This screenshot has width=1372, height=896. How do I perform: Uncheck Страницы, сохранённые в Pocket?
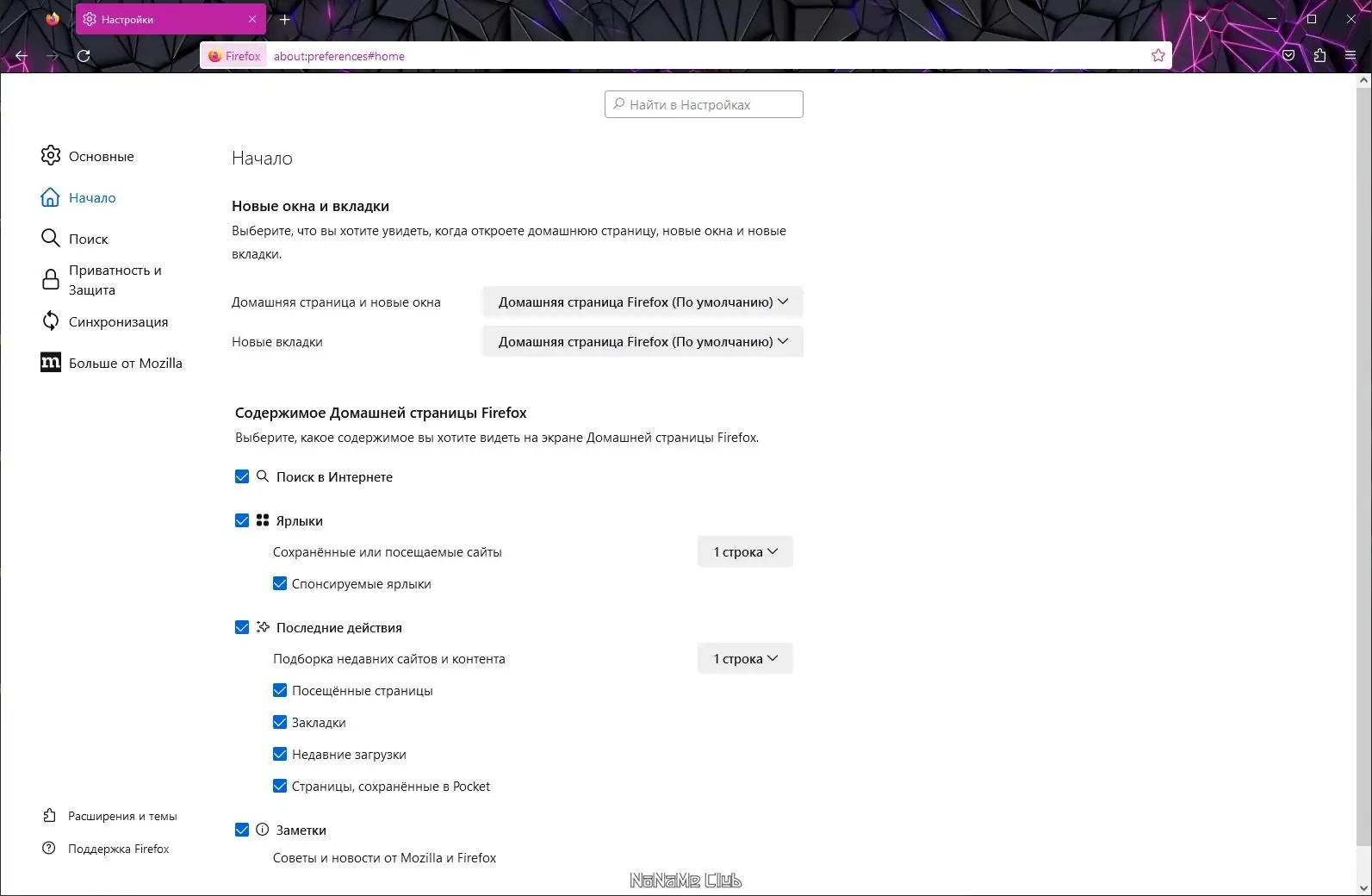coord(280,786)
